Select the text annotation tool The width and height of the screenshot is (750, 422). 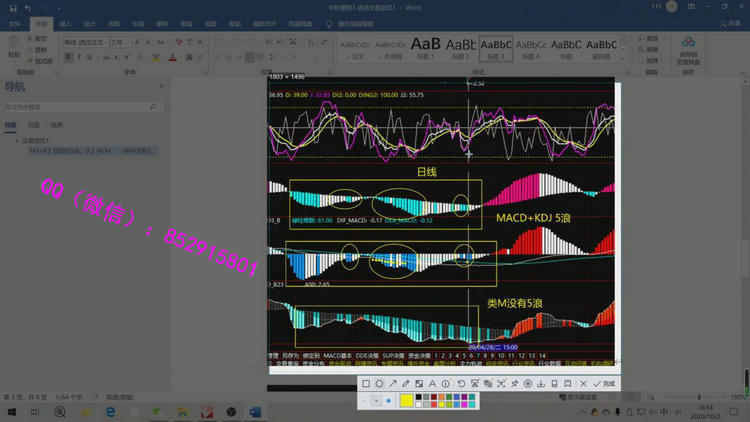(431, 384)
